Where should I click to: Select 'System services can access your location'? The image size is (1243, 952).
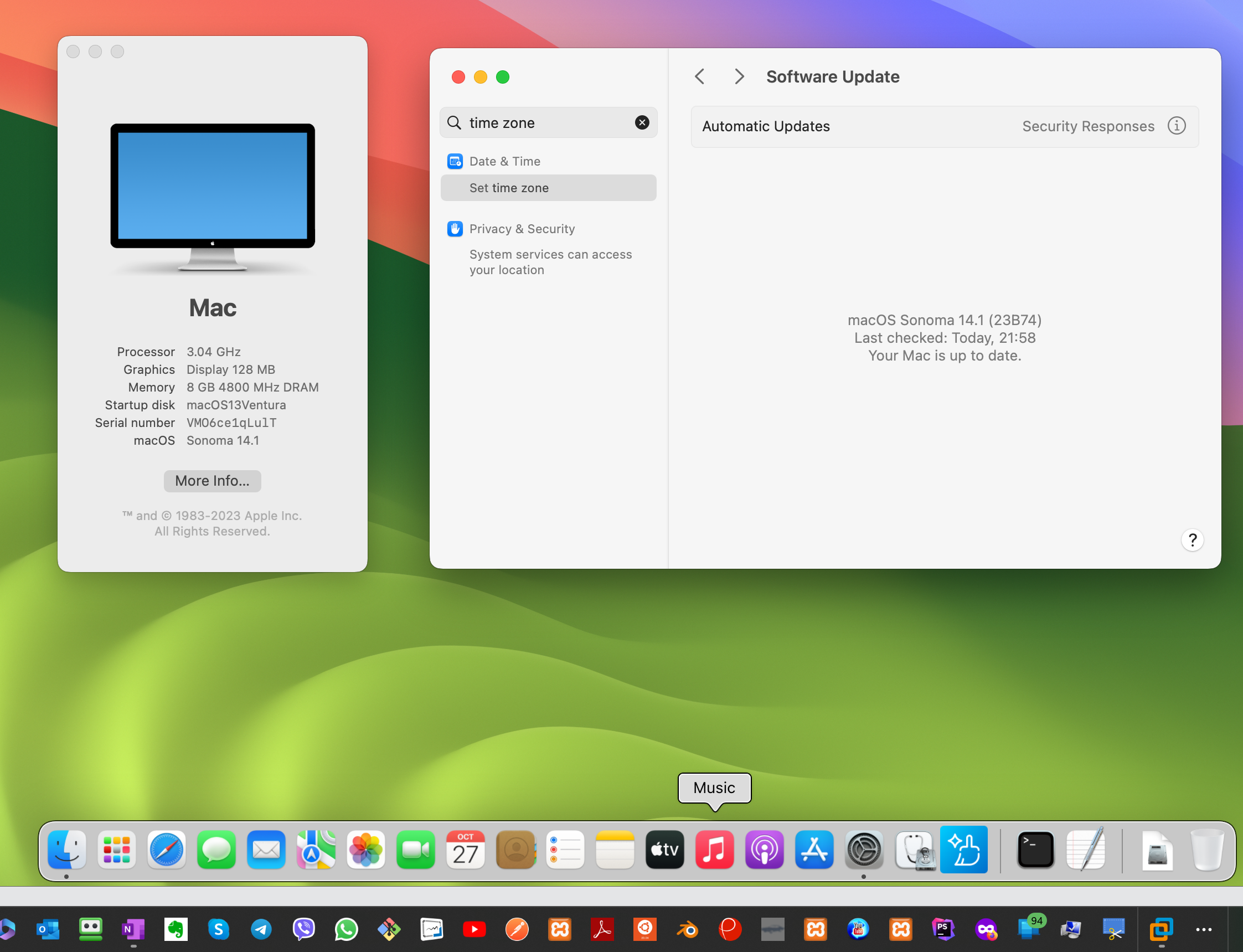pos(550,263)
